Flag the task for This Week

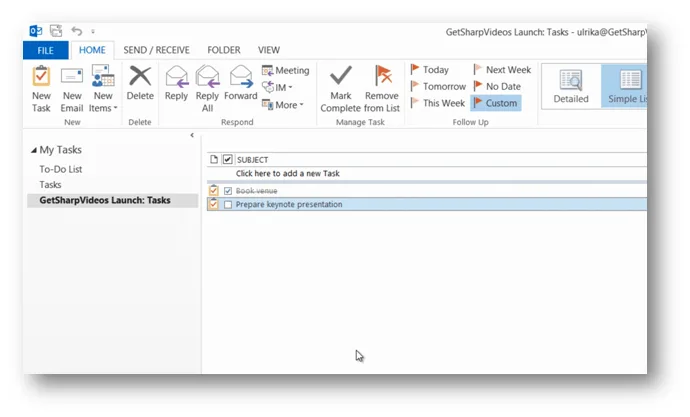(x=437, y=103)
